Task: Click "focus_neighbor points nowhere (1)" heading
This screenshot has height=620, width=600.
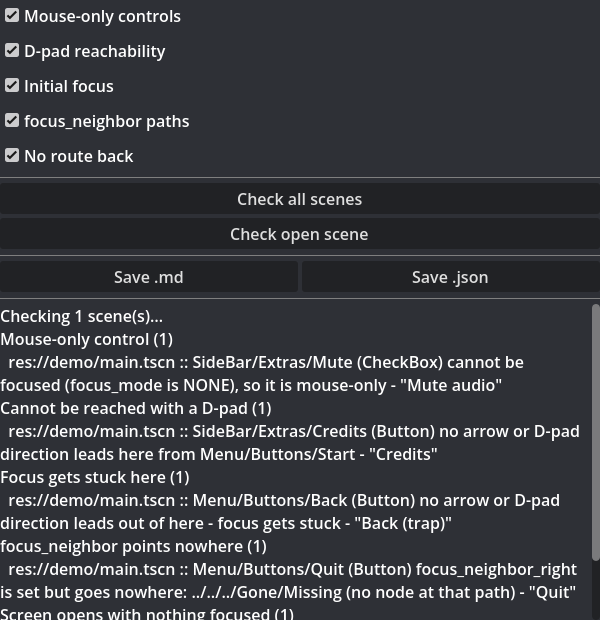Action: (x=133, y=546)
